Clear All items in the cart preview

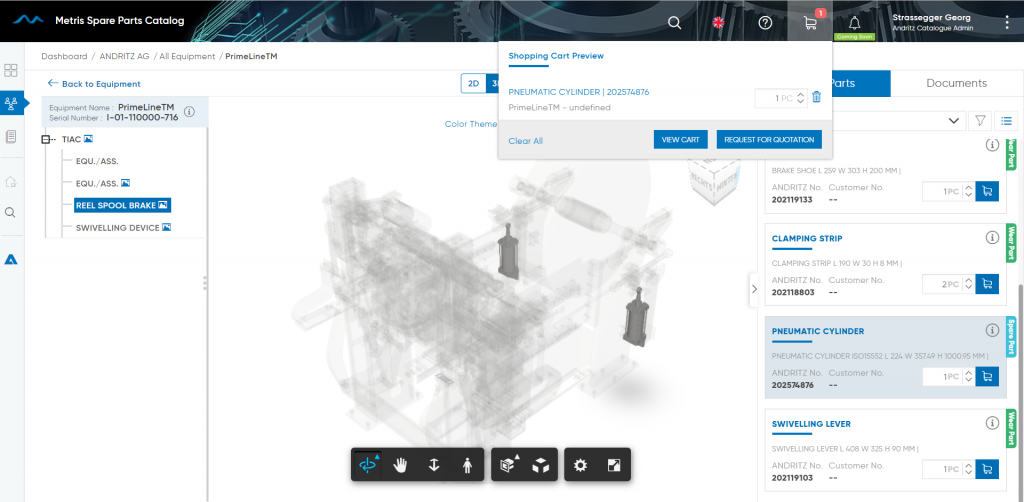[525, 140]
